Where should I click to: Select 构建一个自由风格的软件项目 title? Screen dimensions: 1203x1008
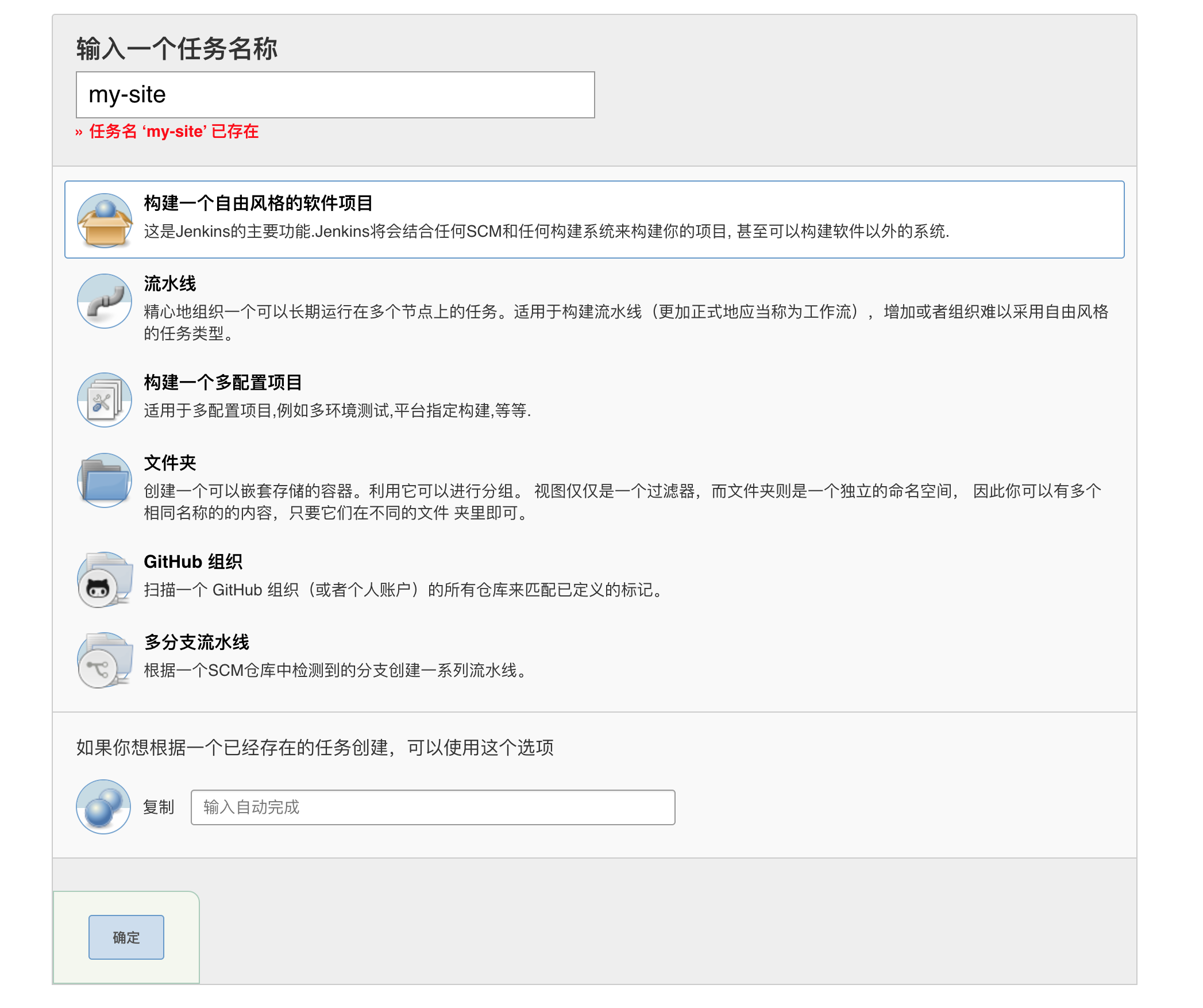pyautogui.click(x=258, y=203)
